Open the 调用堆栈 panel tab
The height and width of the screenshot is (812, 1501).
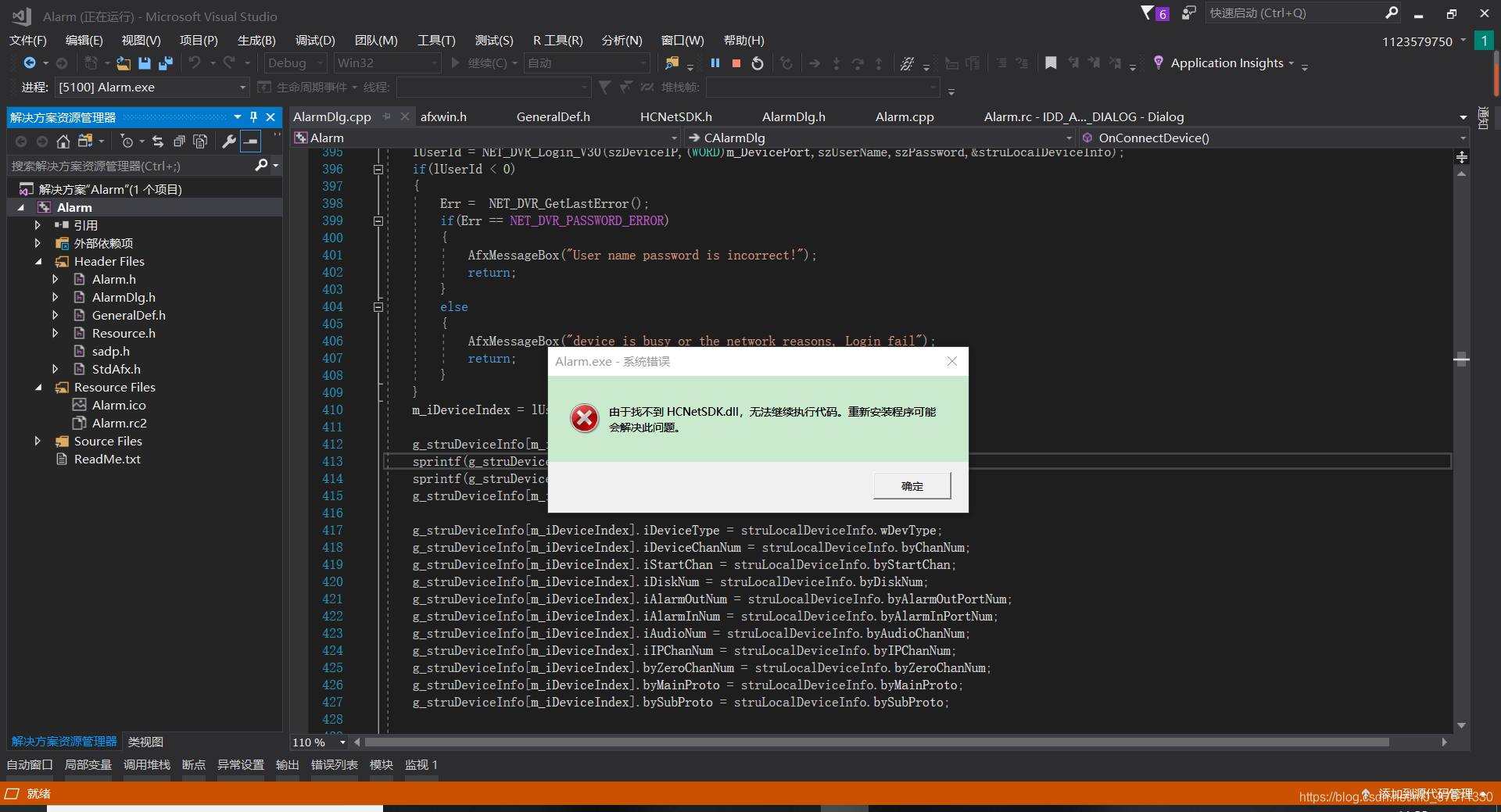pyautogui.click(x=147, y=764)
